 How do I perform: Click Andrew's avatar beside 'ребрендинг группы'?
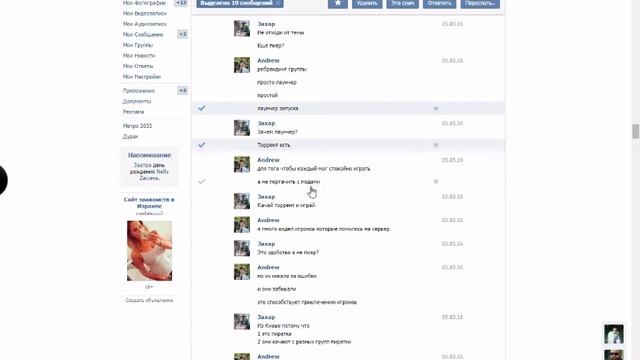[242, 65]
